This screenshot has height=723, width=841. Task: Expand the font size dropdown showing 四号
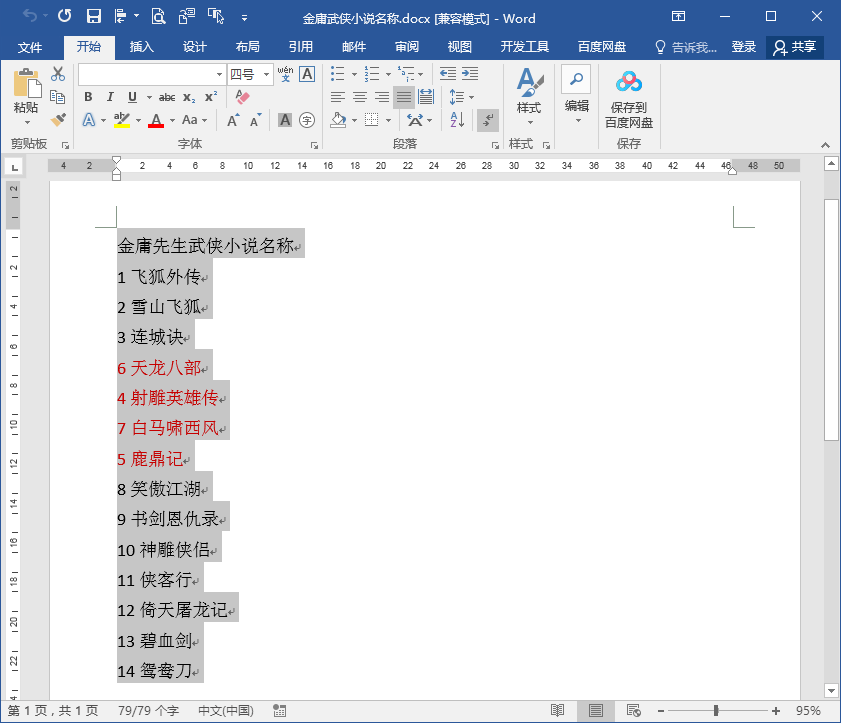click(266, 74)
